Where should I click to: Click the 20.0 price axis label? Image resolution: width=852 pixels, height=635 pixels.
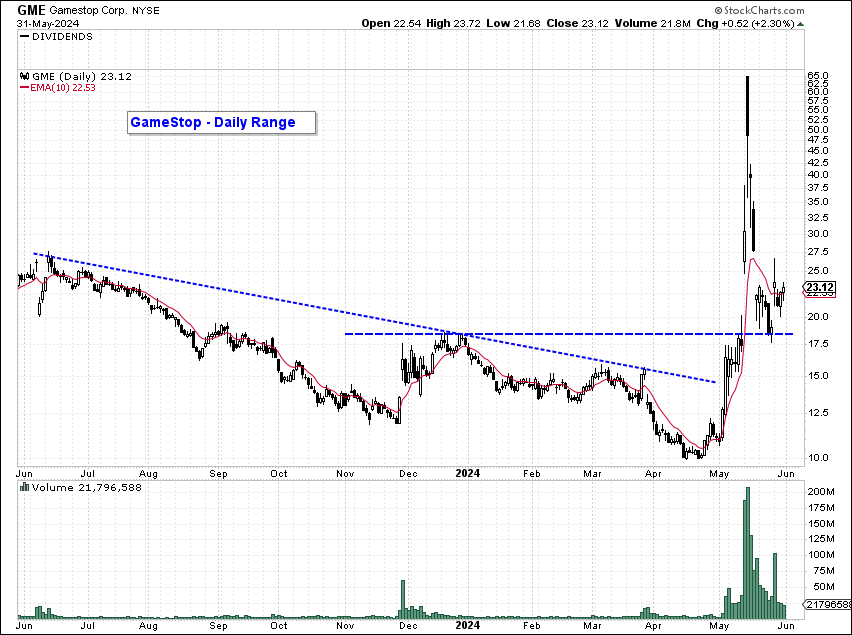tap(818, 317)
